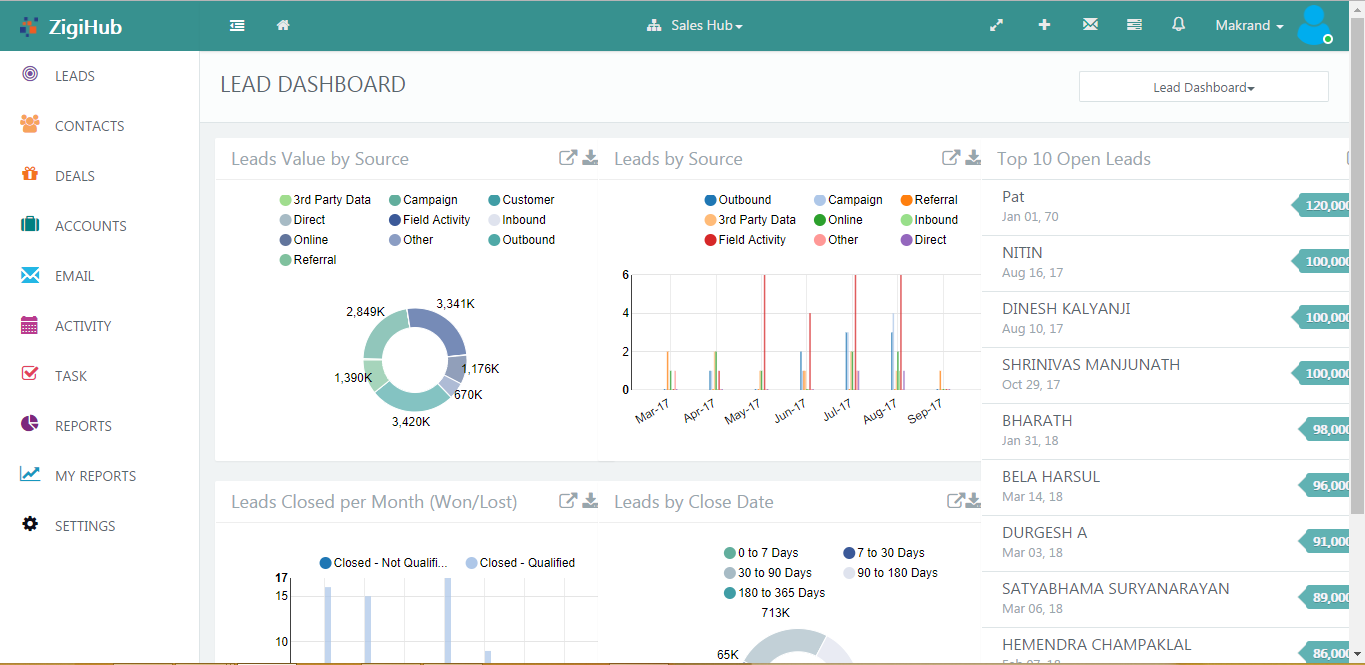
Task: Download the Leads Closed per Month chart
Action: (590, 500)
